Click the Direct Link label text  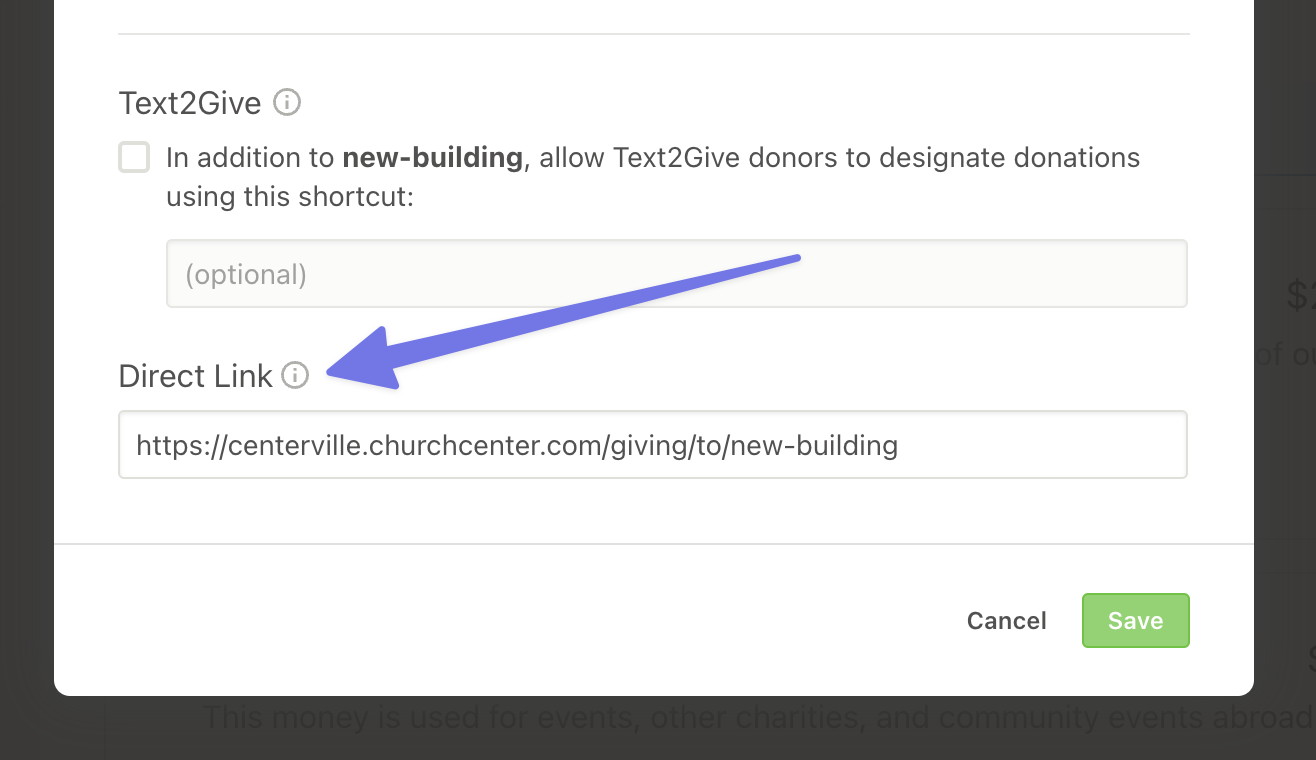[x=195, y=376]
